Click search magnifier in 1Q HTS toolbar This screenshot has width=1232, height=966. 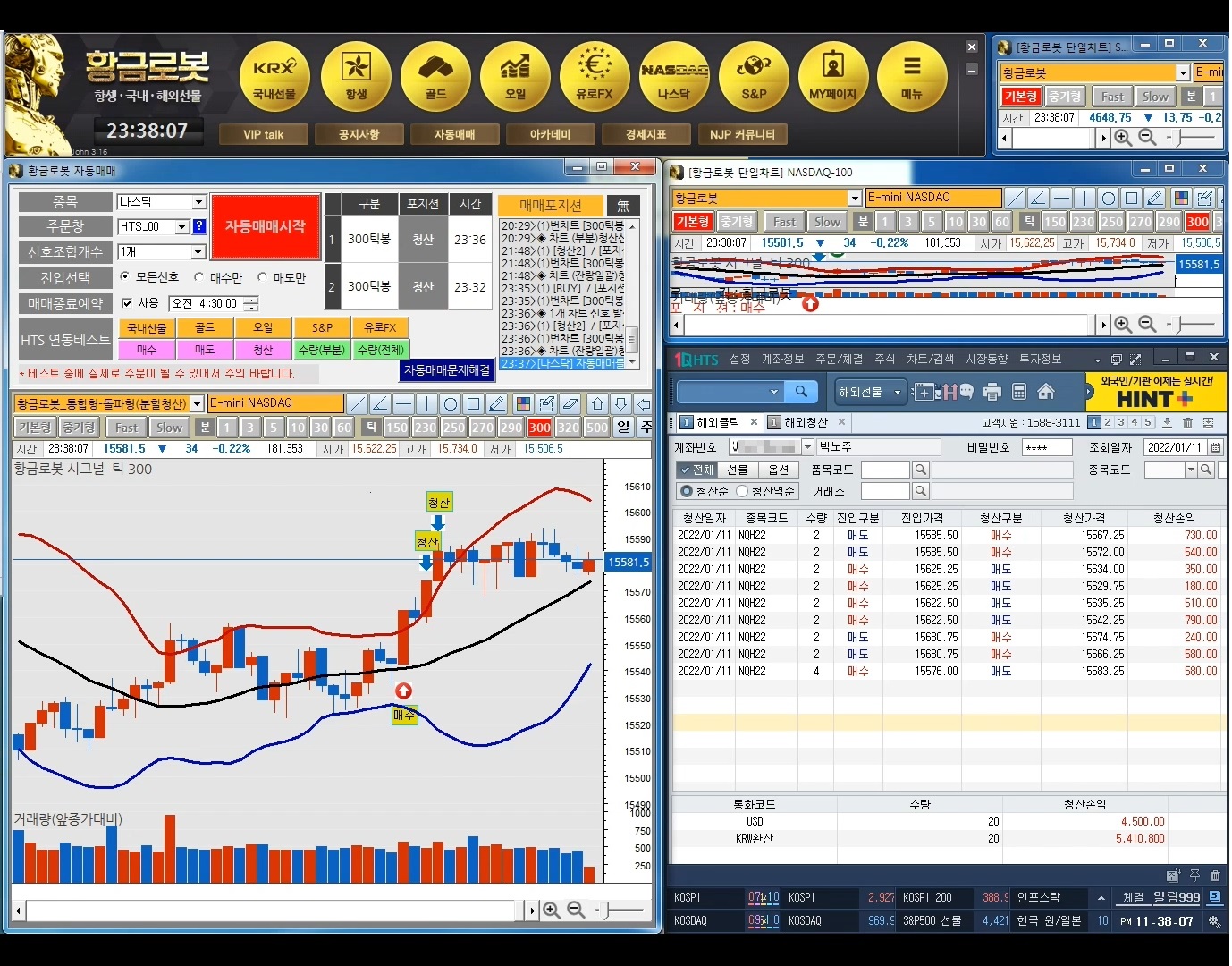[801, 392]
